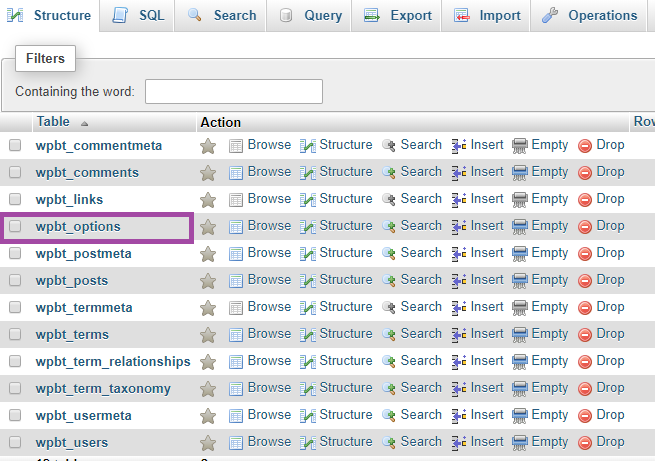Image resolution: width=655 pixels, height=461 pixels.
Task: Click Drop link for wpbt_term_relationships
Action: click(609, 361)
